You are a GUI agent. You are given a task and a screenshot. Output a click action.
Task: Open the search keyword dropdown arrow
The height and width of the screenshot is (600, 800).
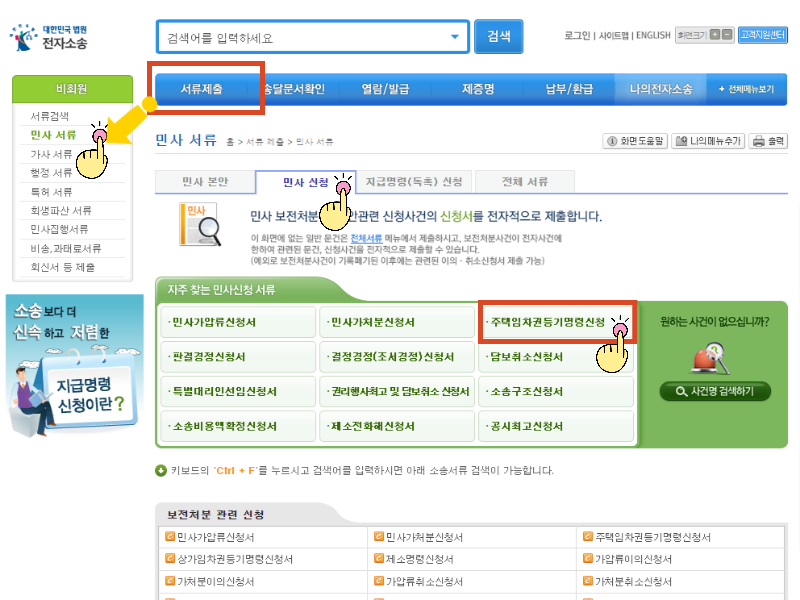pyautogui.click(x=453, y=35)
